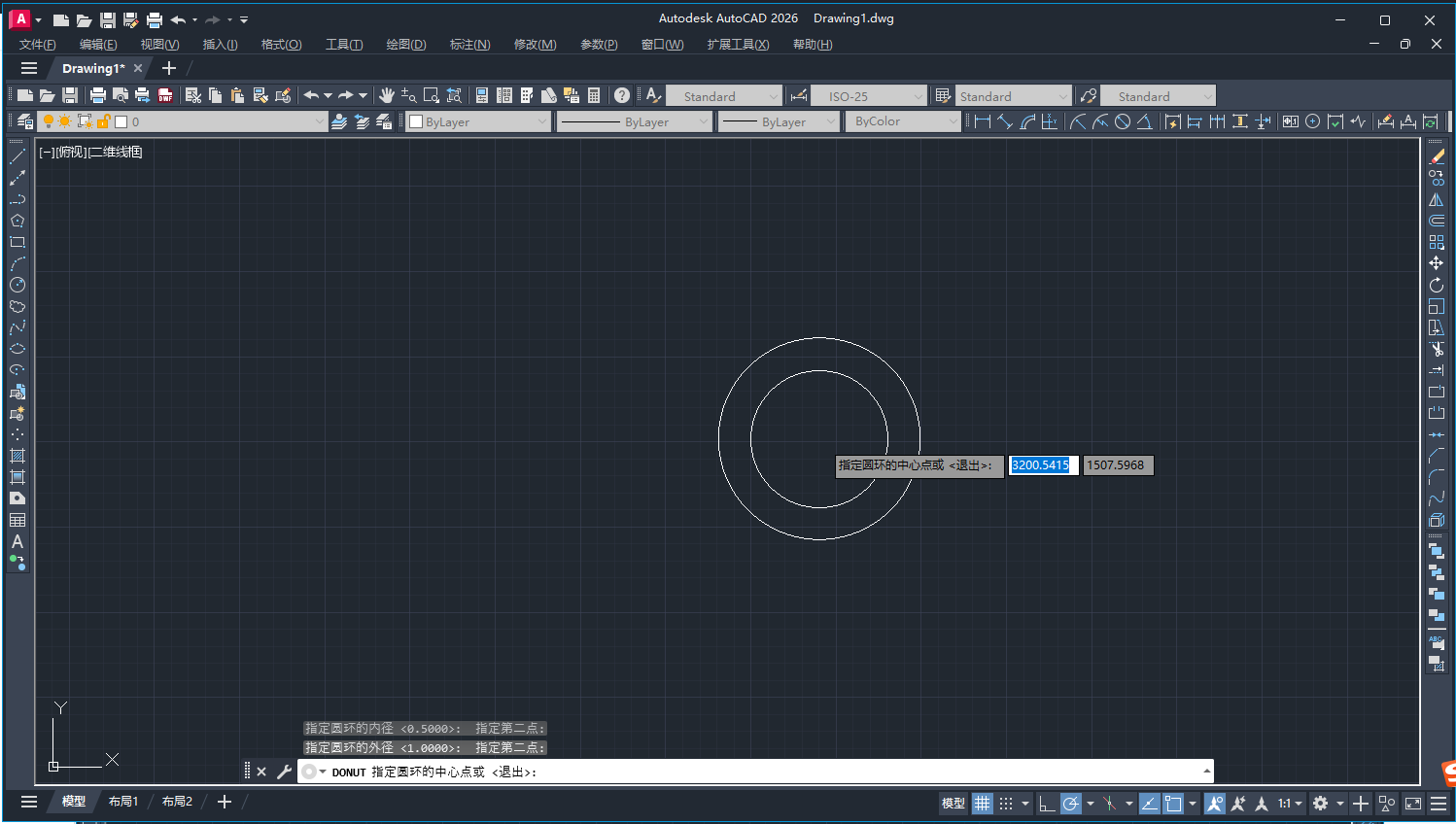Open the 格式(O) menu

[280, 44]
